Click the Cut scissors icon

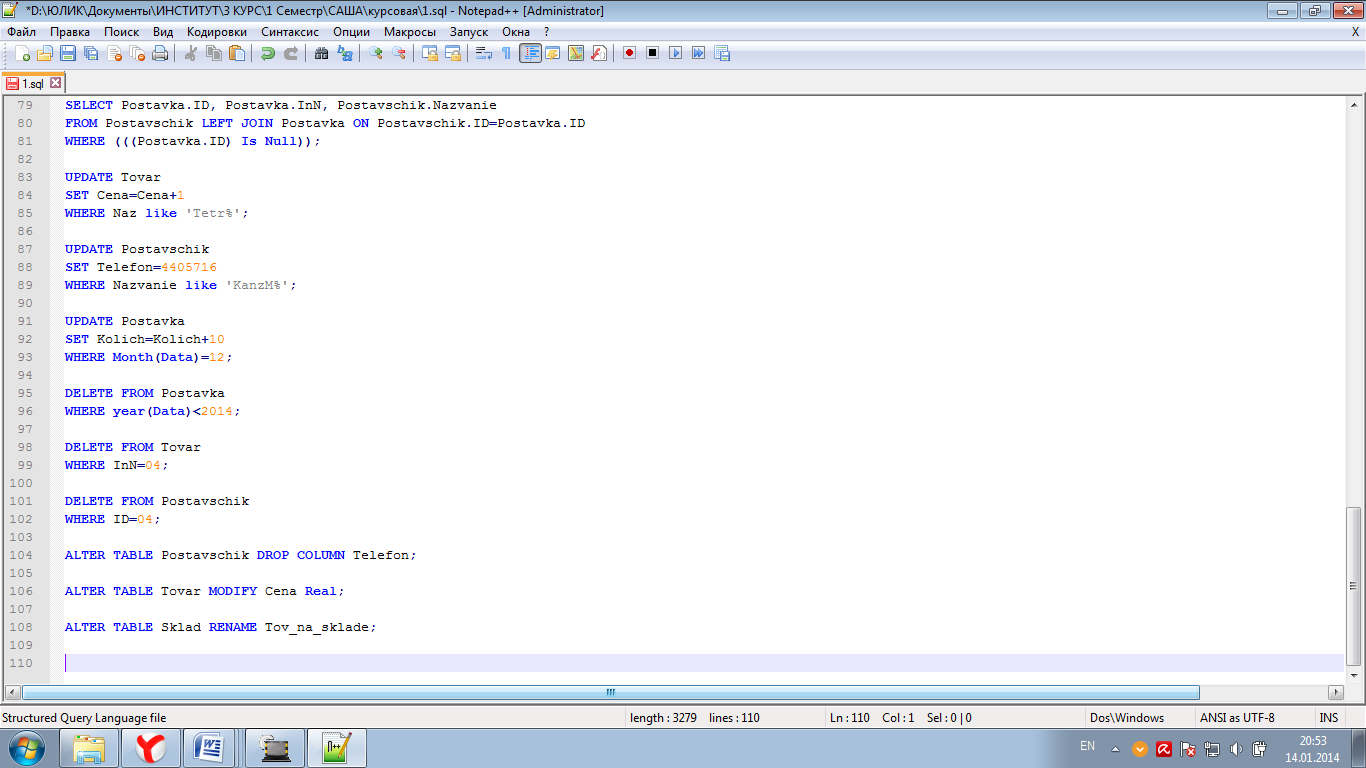coord(190,53)
